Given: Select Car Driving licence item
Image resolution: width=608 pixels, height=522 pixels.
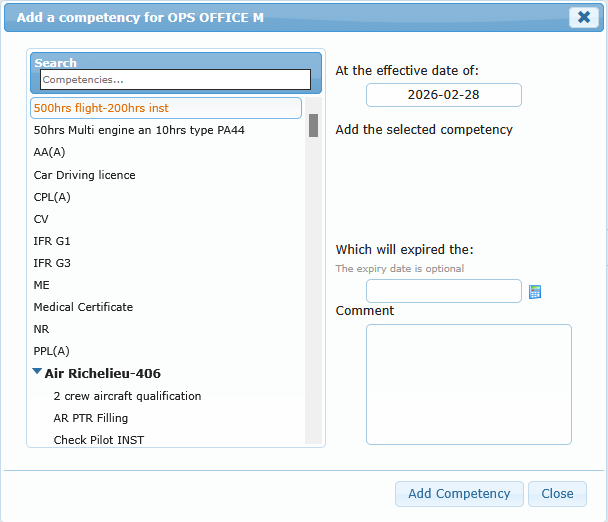Looking at the screenshot, I should pos(84,175).
